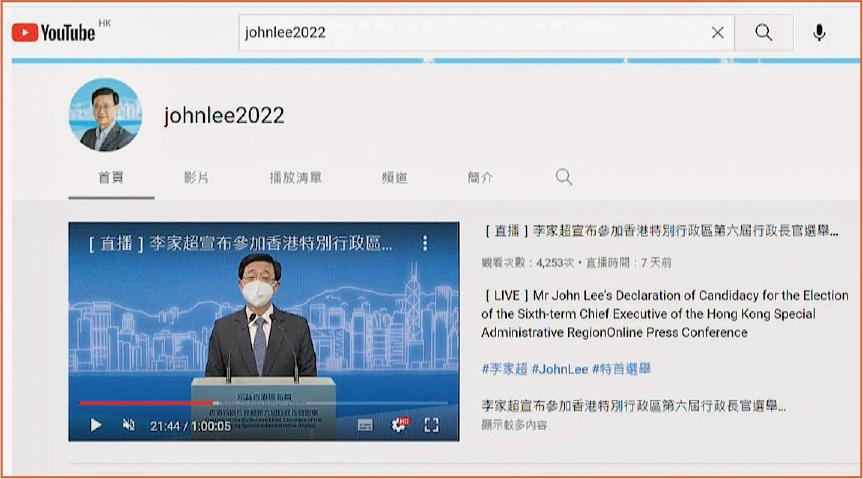Click the #特首選舉 hashtag
The height and width of the screenshot is (479, 863).
click(x=621, y=369)
